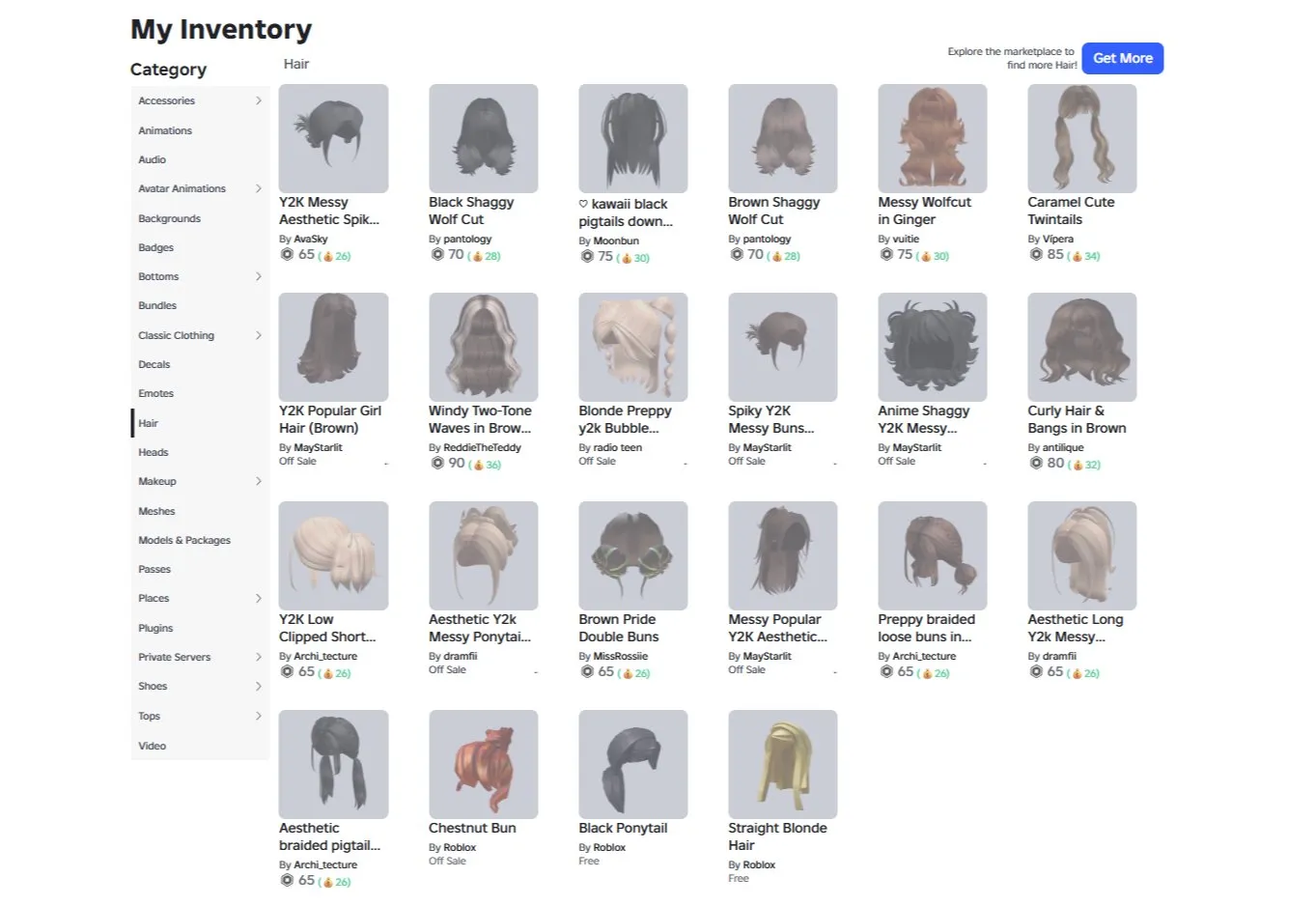Click the Y2K Popular Girl Hair (Brown) title

coord(330,419)
